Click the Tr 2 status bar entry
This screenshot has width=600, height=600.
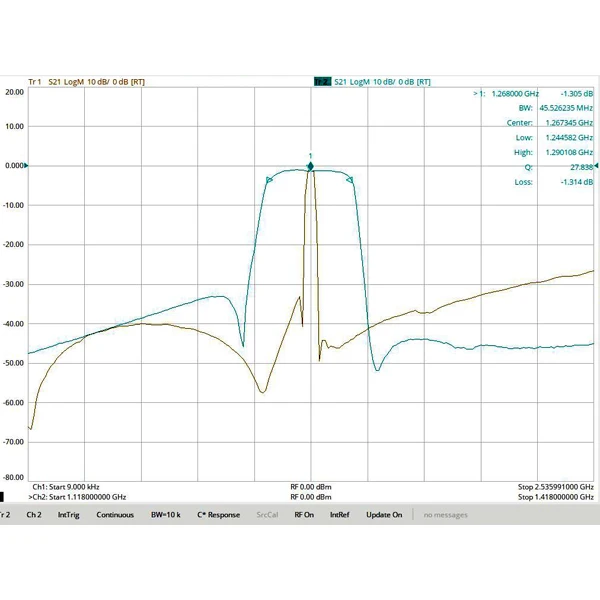5,515
